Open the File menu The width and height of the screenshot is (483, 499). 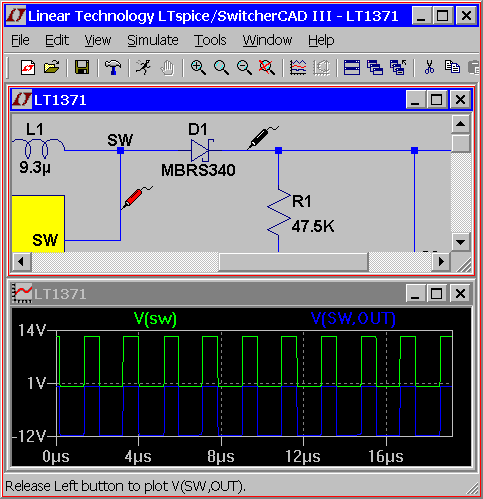(20, 40)
